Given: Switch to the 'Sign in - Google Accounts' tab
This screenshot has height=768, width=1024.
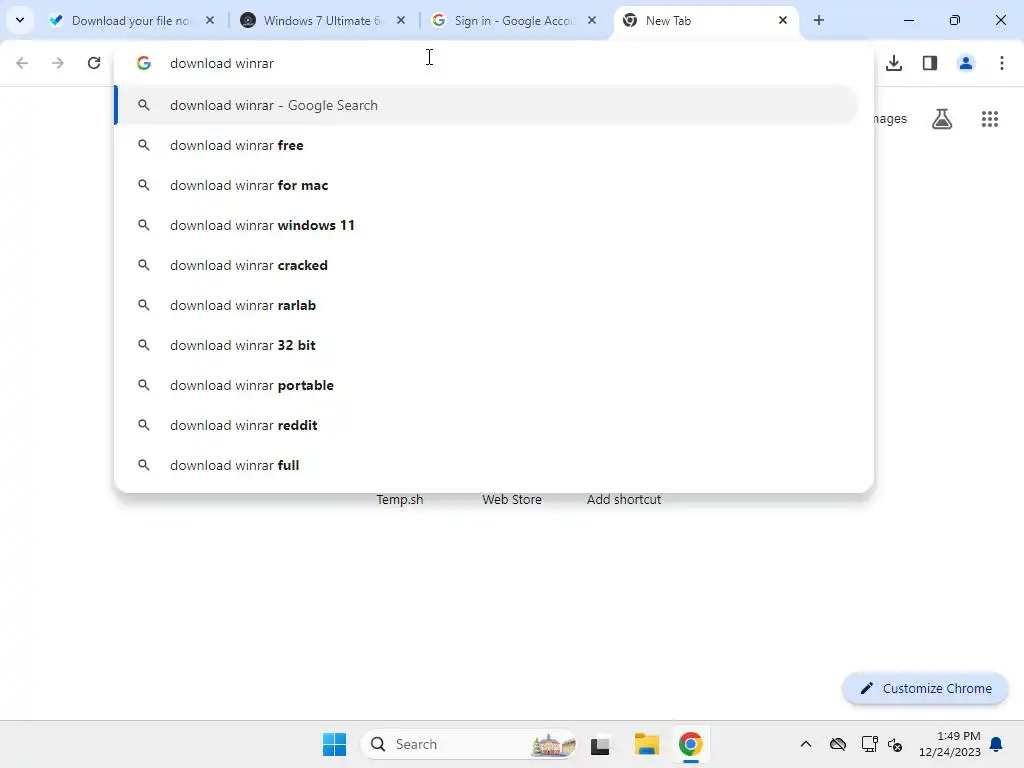Looking at the screenshot, I should 513,21.
